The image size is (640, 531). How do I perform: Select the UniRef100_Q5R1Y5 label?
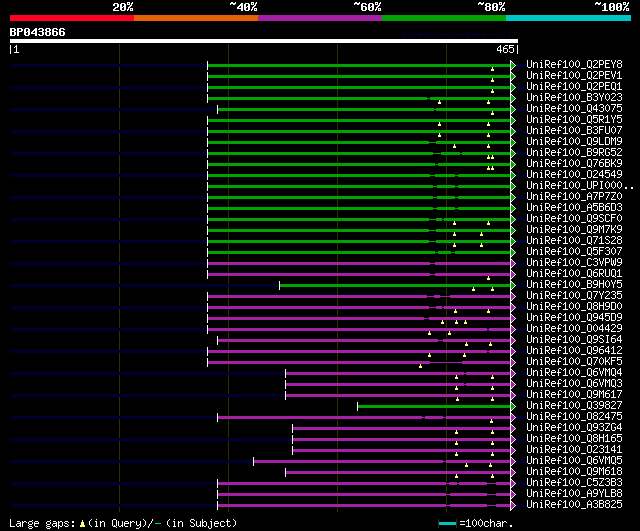574,120
